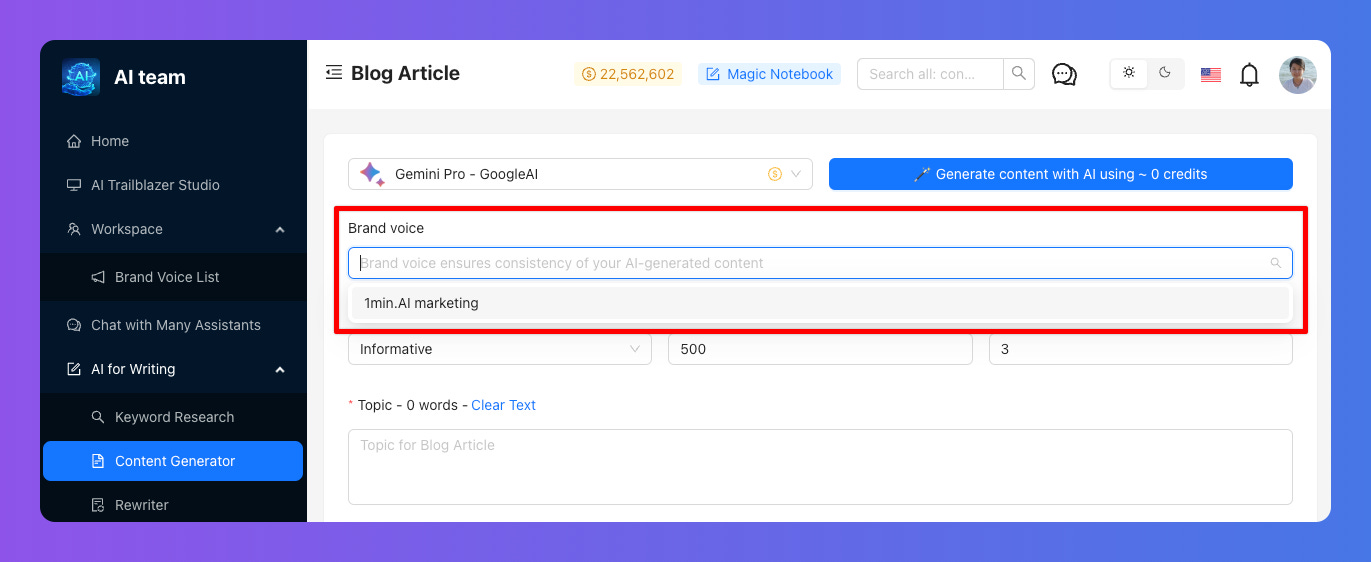Click the Content Generator document icon
1371x562 pixels.
[98, 461]
